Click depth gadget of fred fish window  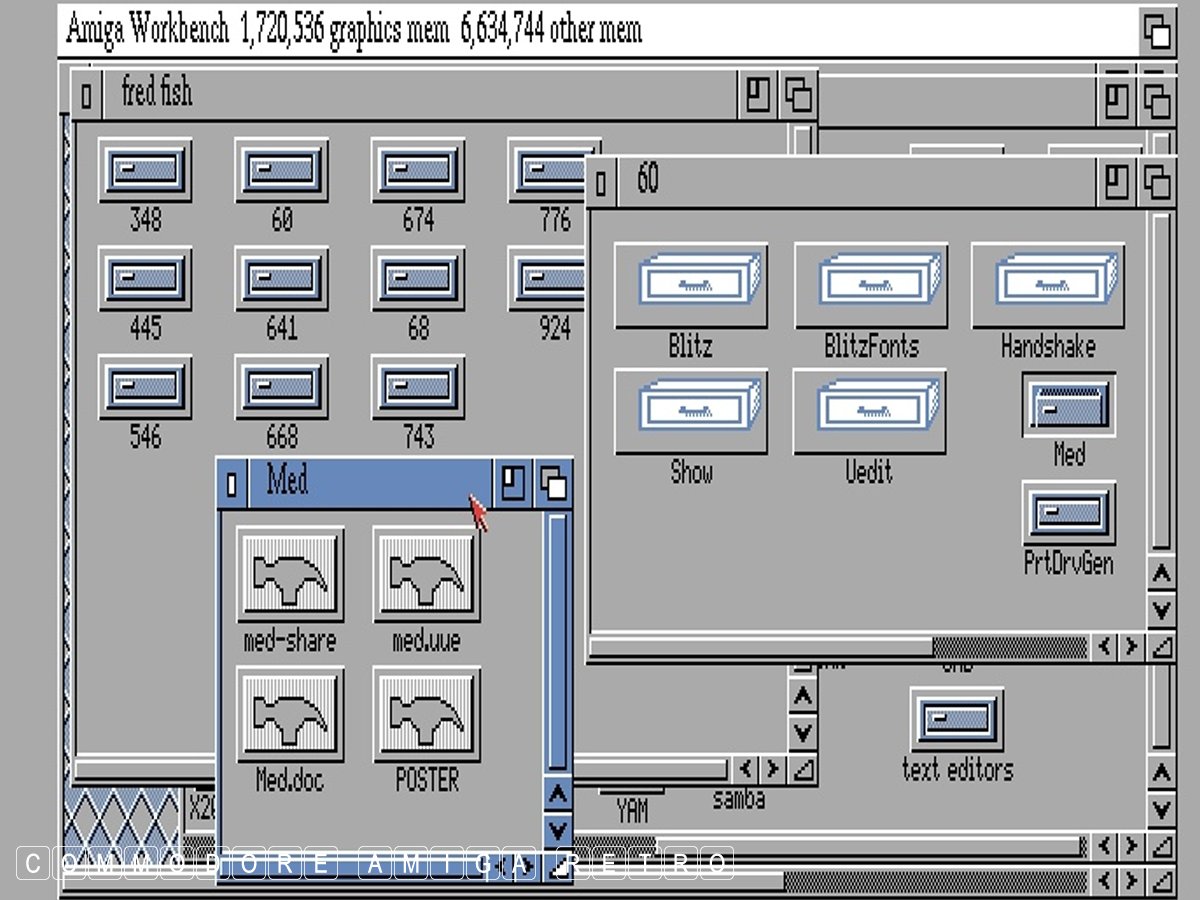tap(798, 96)
